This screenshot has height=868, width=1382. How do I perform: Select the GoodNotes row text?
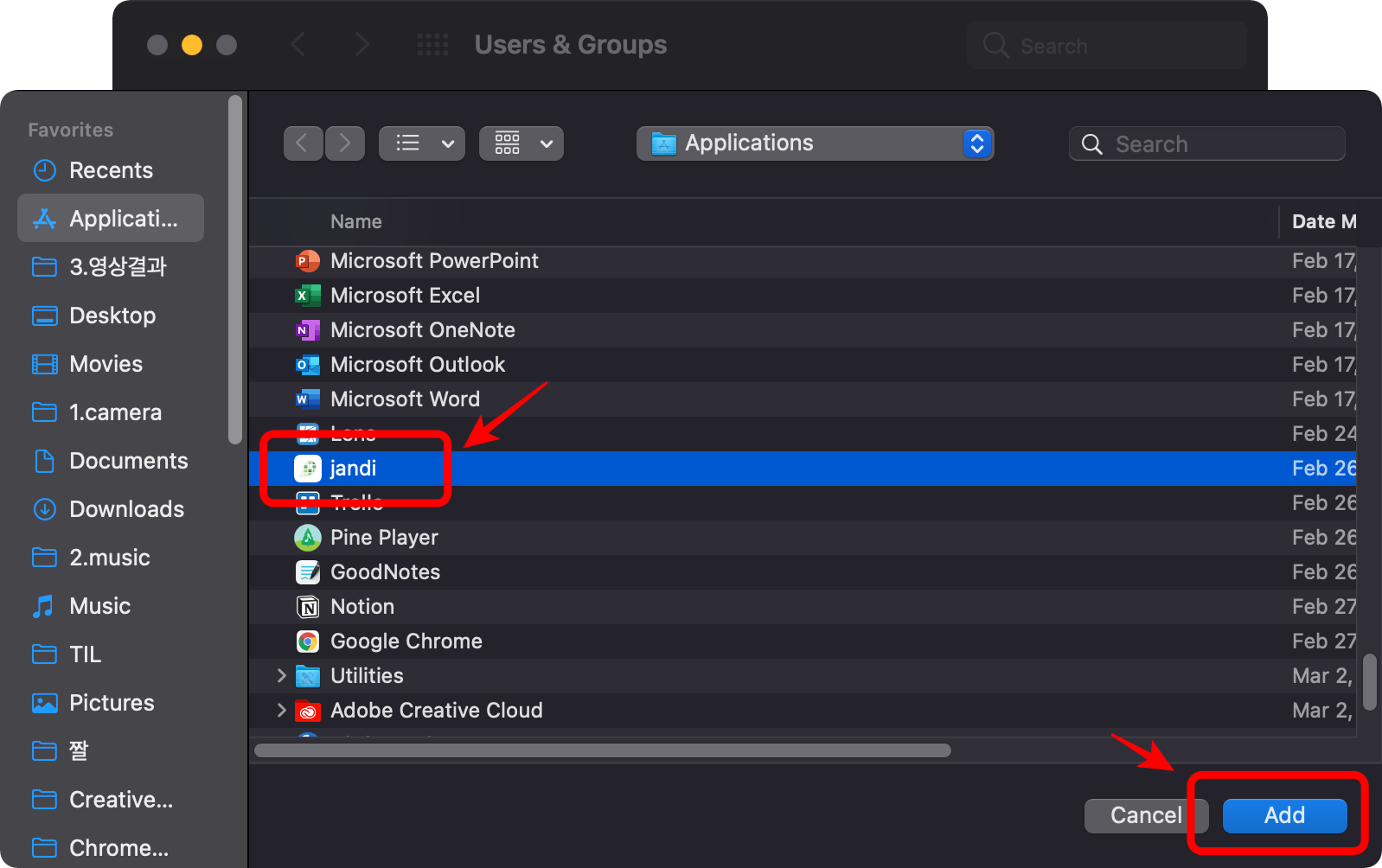pos(386,572)
